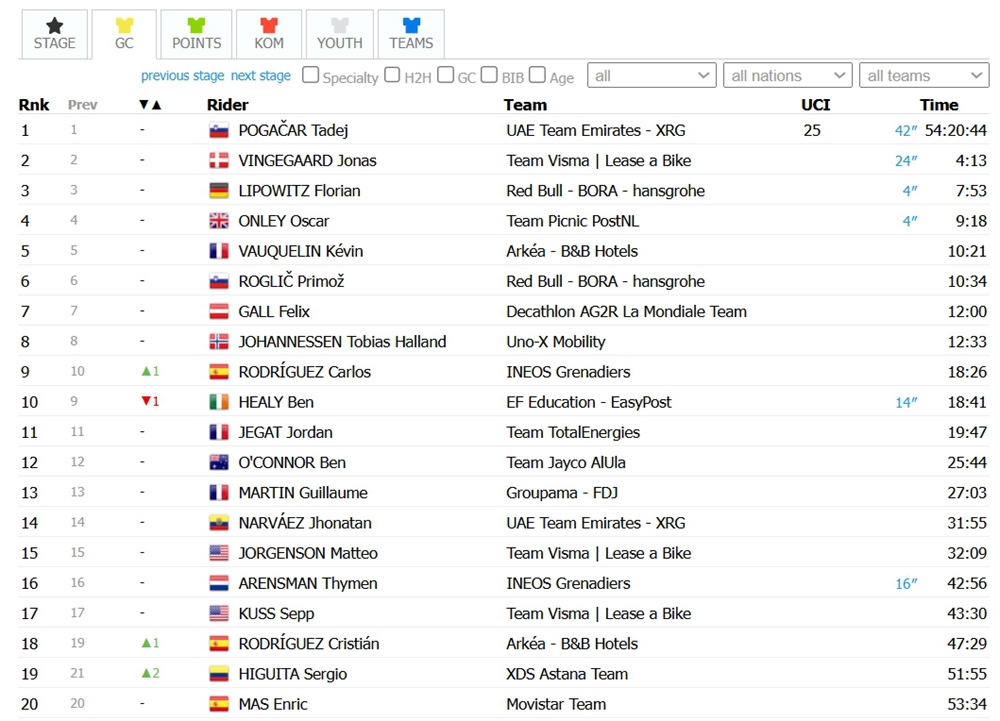Click the Time column header
The image size is (1000, 721).
(939, 105)
